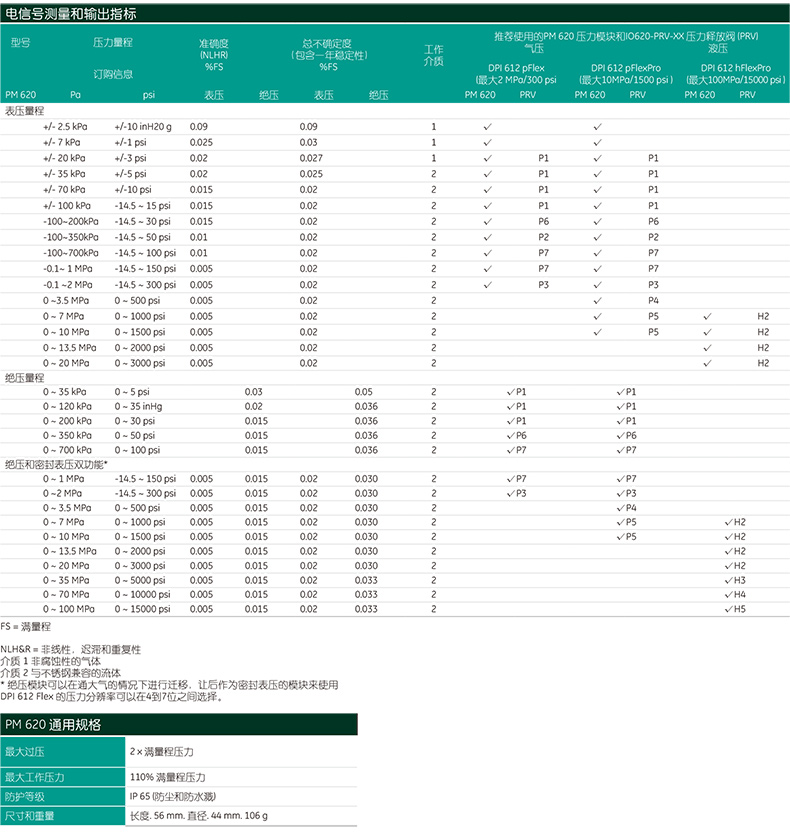Image resolution: width=790 pixels, height=840 pixels.
Task: Click the ✓P4 mark in the dual-function 0 ~ 3.5 MPa row
Action: coord(626,508)
